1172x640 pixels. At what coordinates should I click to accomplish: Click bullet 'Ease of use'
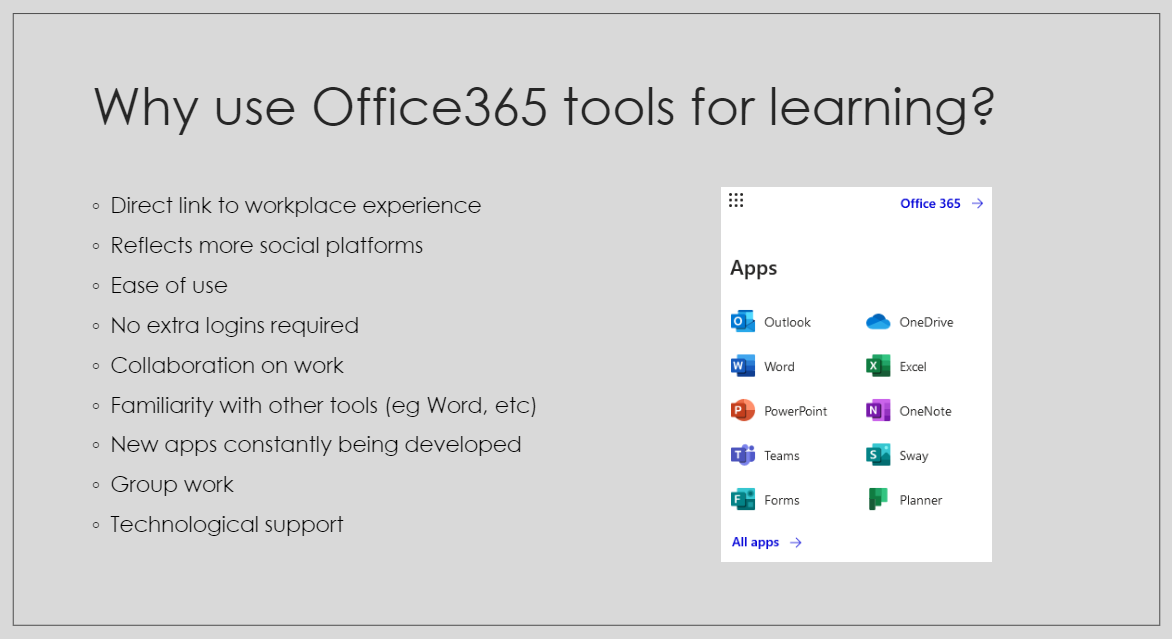point(169,286)
